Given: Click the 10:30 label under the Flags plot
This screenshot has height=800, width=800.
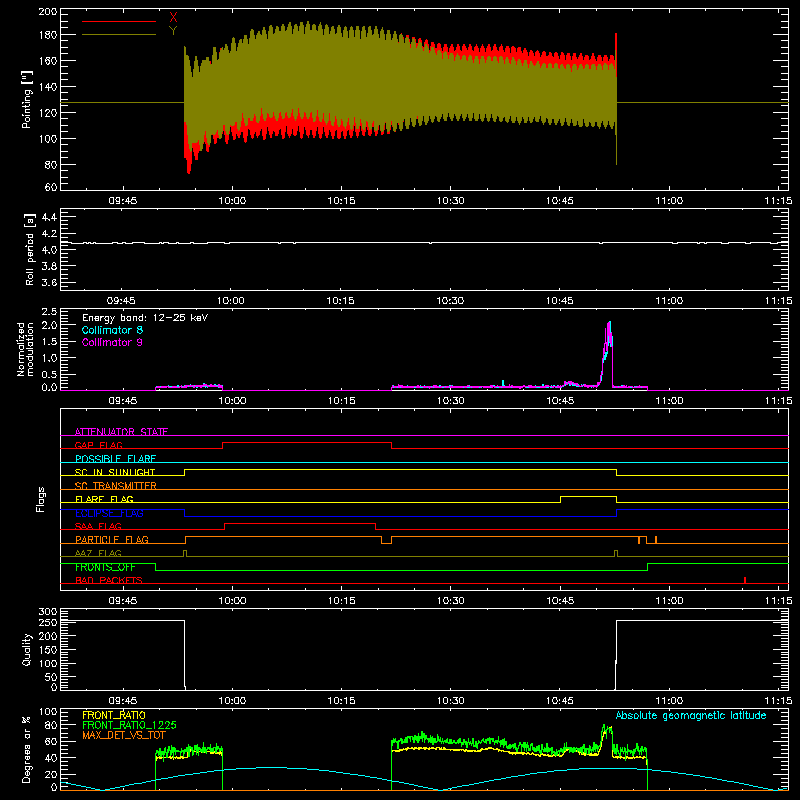Looking at the screenshot, I should pyautogui.click(x=451, y=601).
